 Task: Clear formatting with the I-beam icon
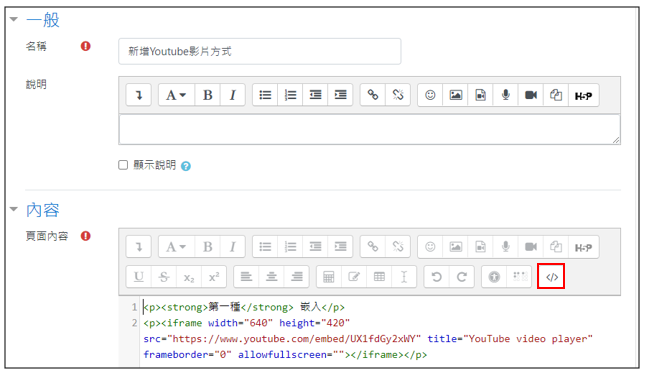[404, 276]
